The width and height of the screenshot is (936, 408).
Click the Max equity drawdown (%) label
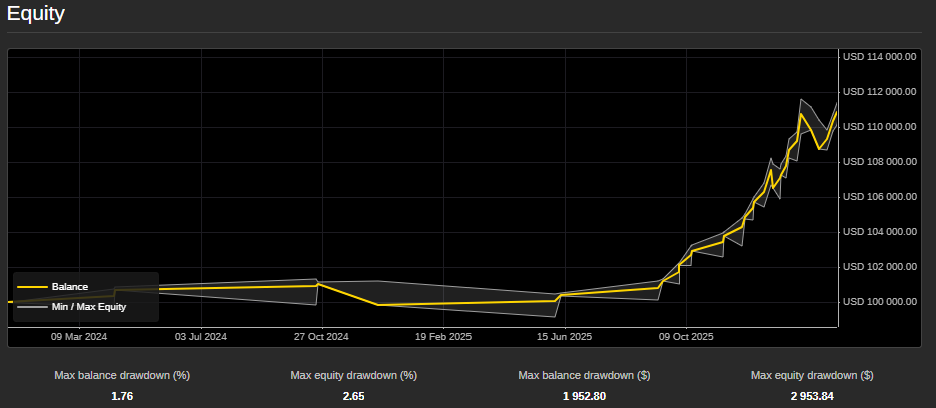[353, 376]
